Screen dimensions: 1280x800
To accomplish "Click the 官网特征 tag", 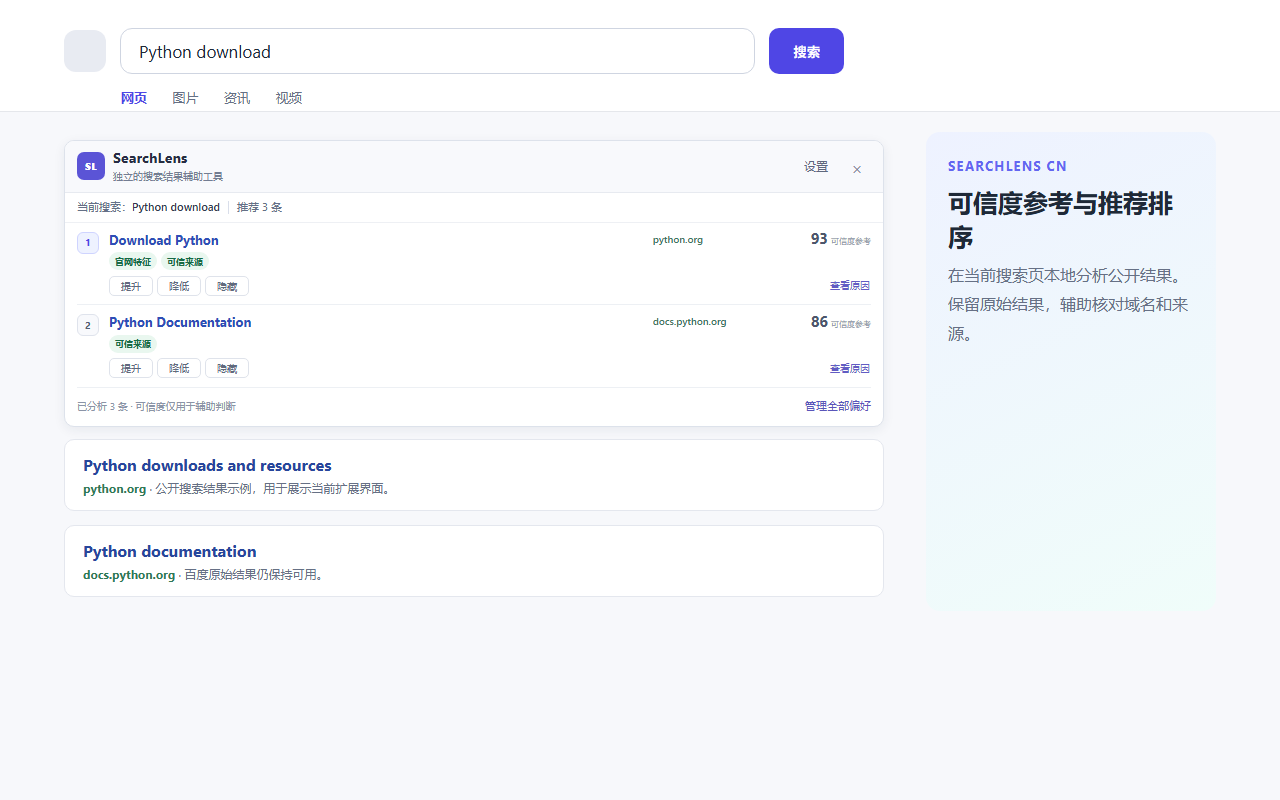I will [133, 262].
